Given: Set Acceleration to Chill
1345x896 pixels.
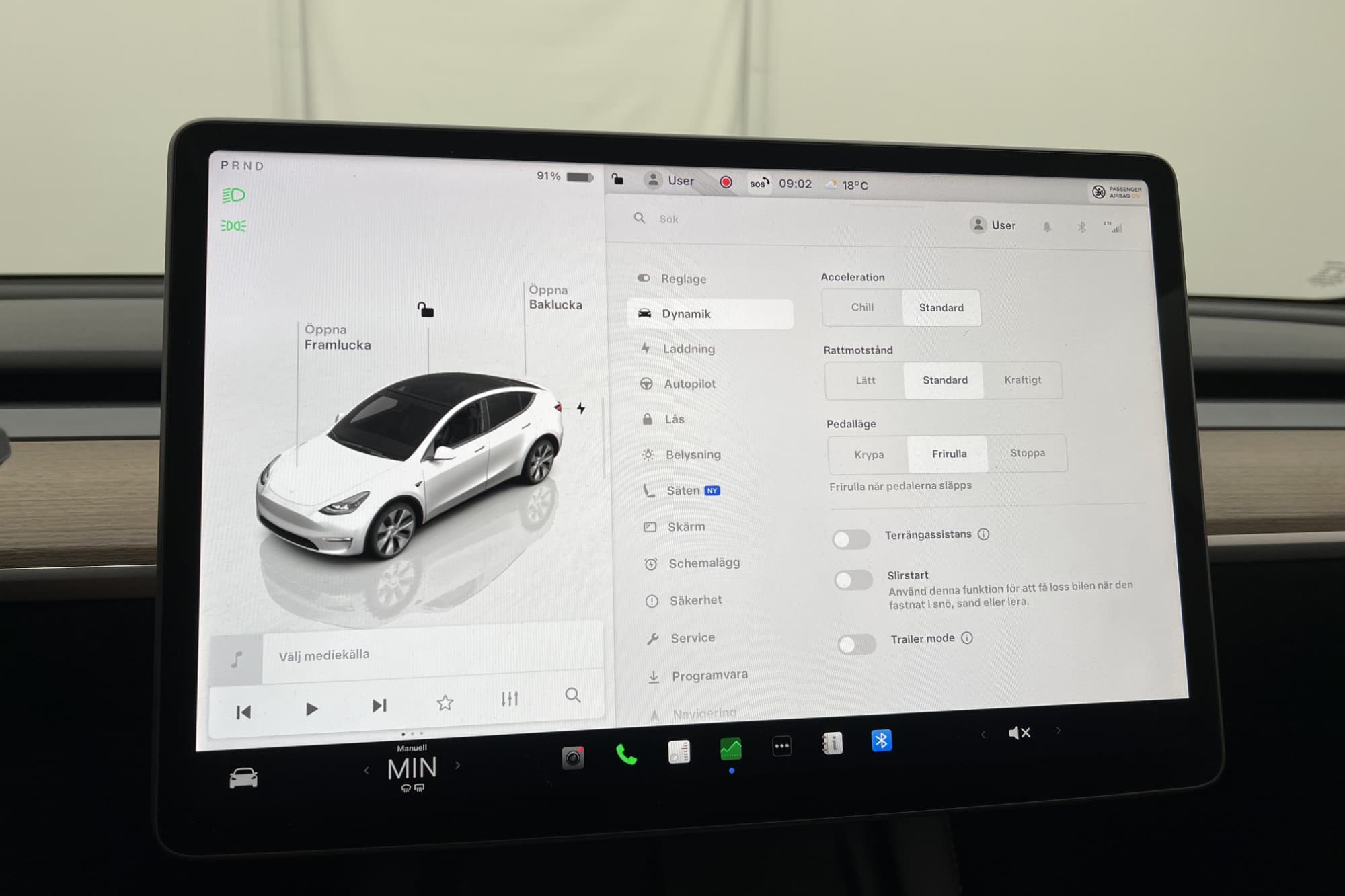Looking at the screenshot, I should pyautogui.click(x=862, y=307).
